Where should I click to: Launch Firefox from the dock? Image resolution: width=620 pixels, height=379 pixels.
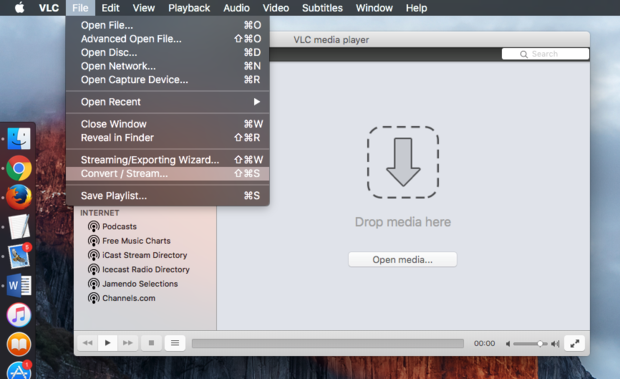(19, 197)
